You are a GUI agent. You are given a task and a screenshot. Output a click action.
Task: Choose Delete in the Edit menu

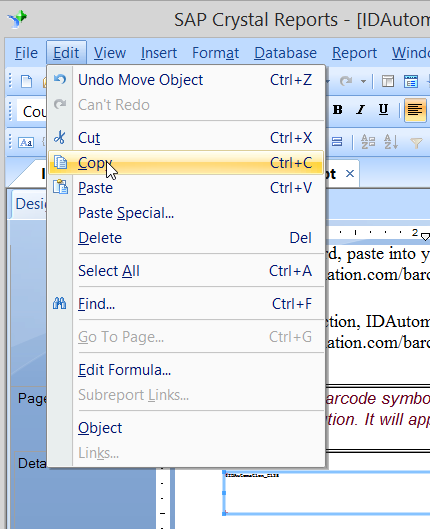[186, 238]
